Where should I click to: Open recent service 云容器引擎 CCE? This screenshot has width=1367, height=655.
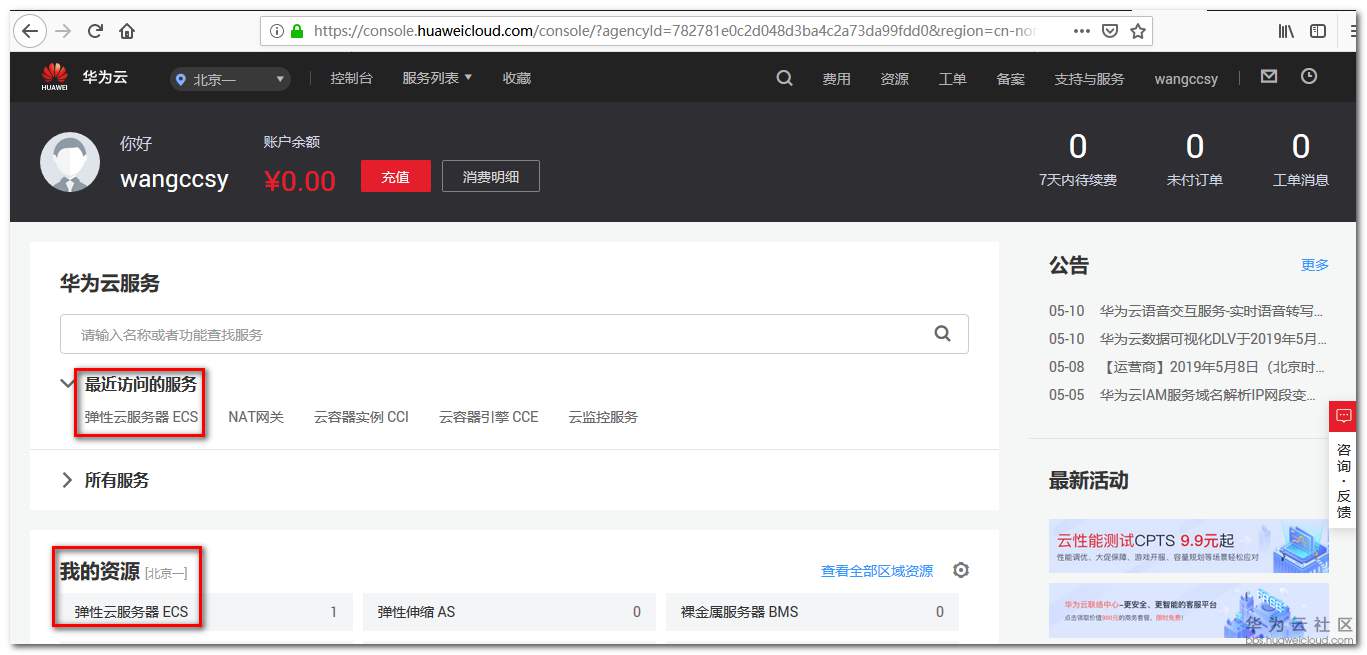click(x=488, y=417)
